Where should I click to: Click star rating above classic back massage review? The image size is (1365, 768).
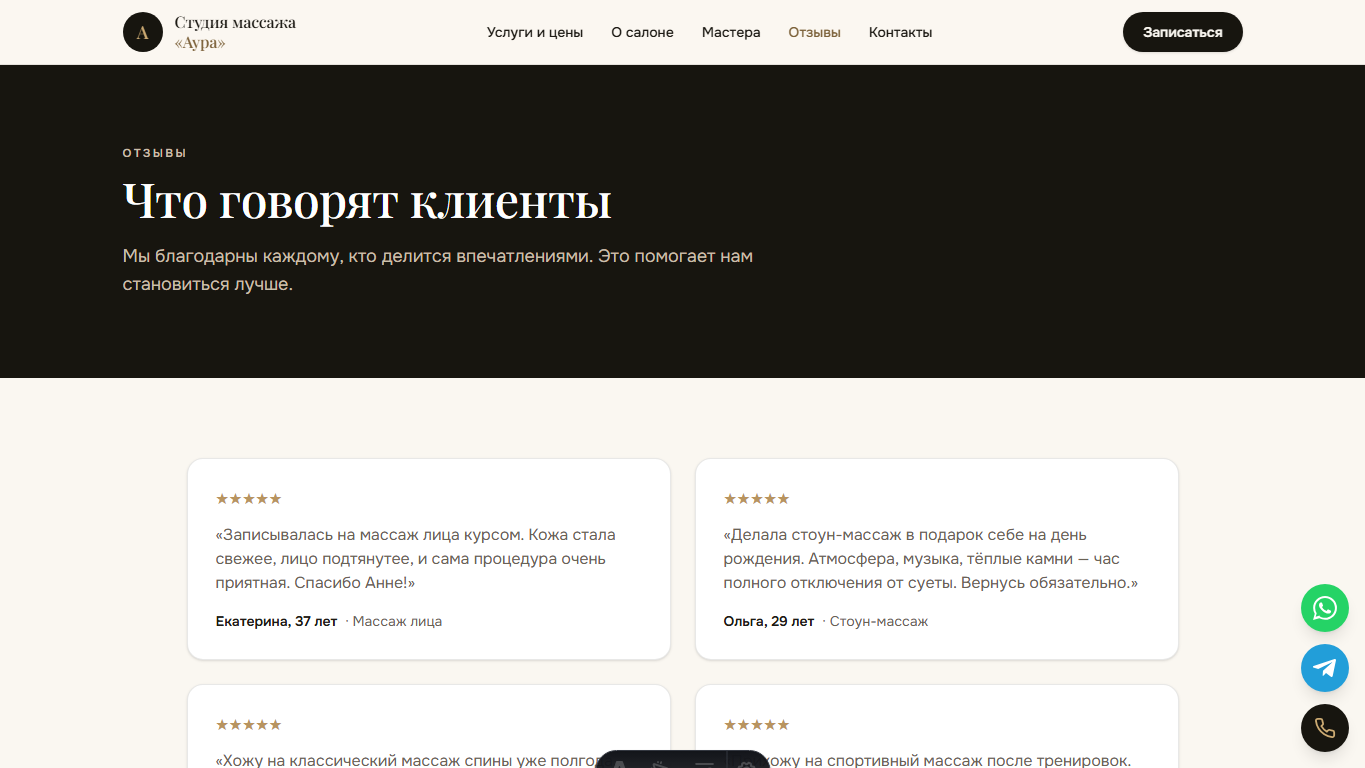click(249, 725)
